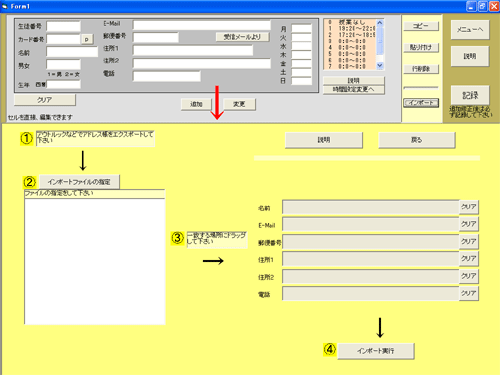The image size is (500, 375).
Task: Focus the 住所1 field in the top panel
Action: tap(193, 50)
